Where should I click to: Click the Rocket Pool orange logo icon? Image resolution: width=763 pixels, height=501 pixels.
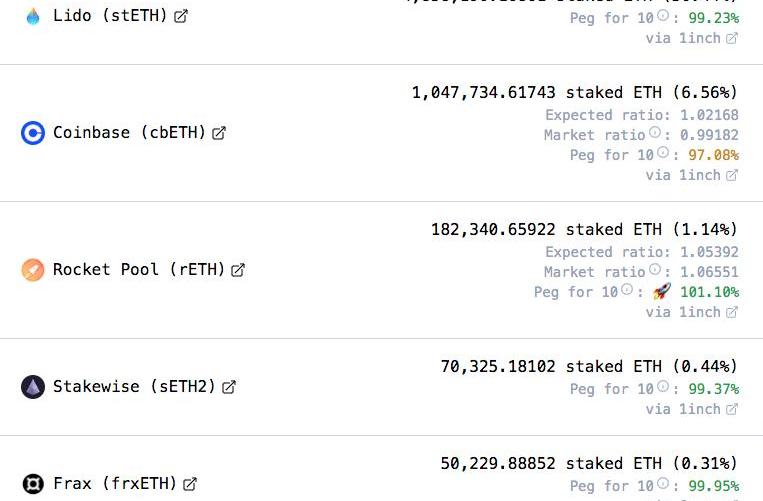pyautogui.click(x=33, y=270)
